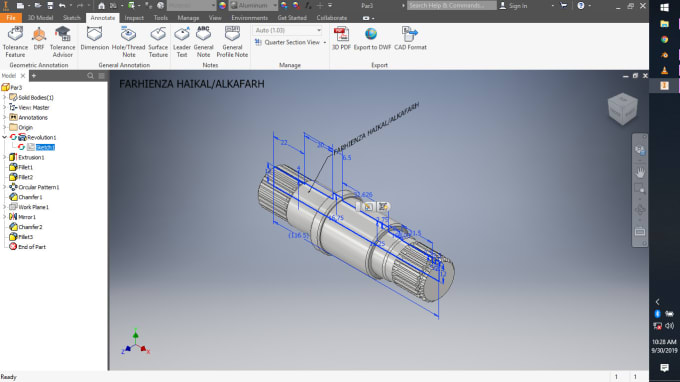Expand the Extrusion1 feature
This screenshot has height=382, width=680.
click(5, 157)
